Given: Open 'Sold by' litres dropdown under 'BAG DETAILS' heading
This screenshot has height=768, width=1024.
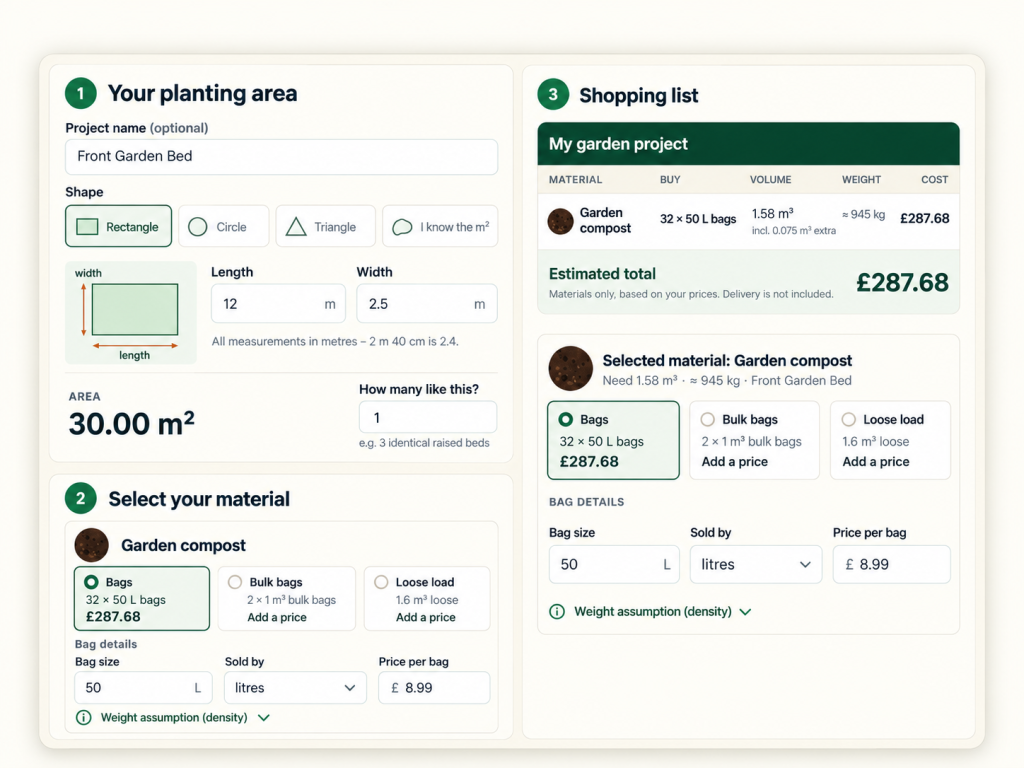Looking at the screenshot, I should [x=756, y=564].
